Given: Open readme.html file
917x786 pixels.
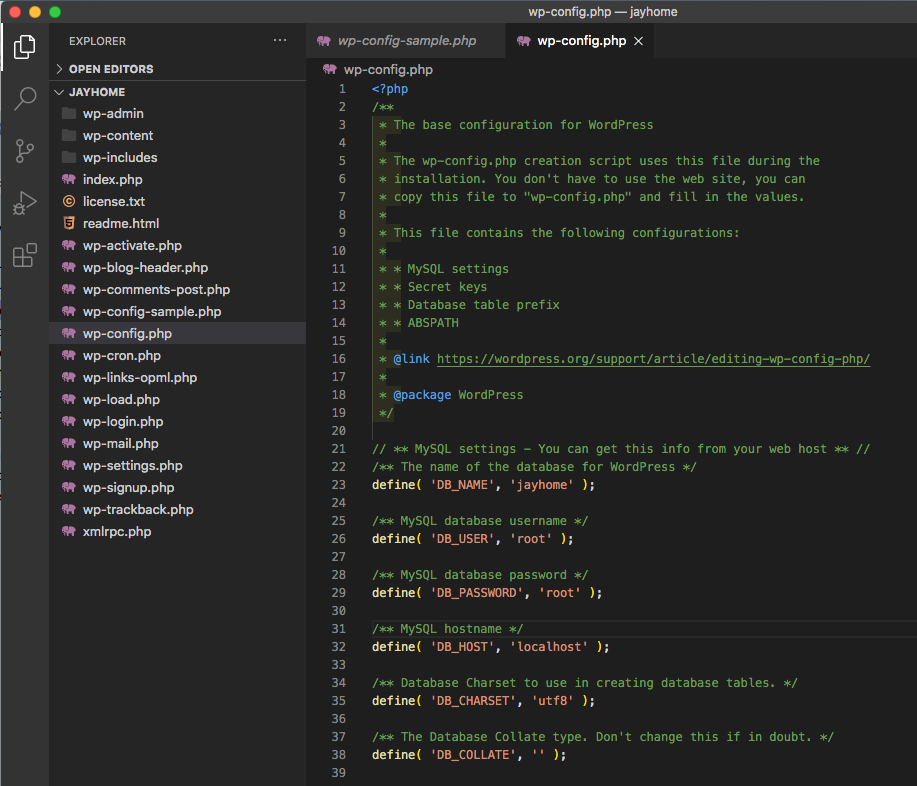Looking at the screenshot, I should (x=177, y=223).
